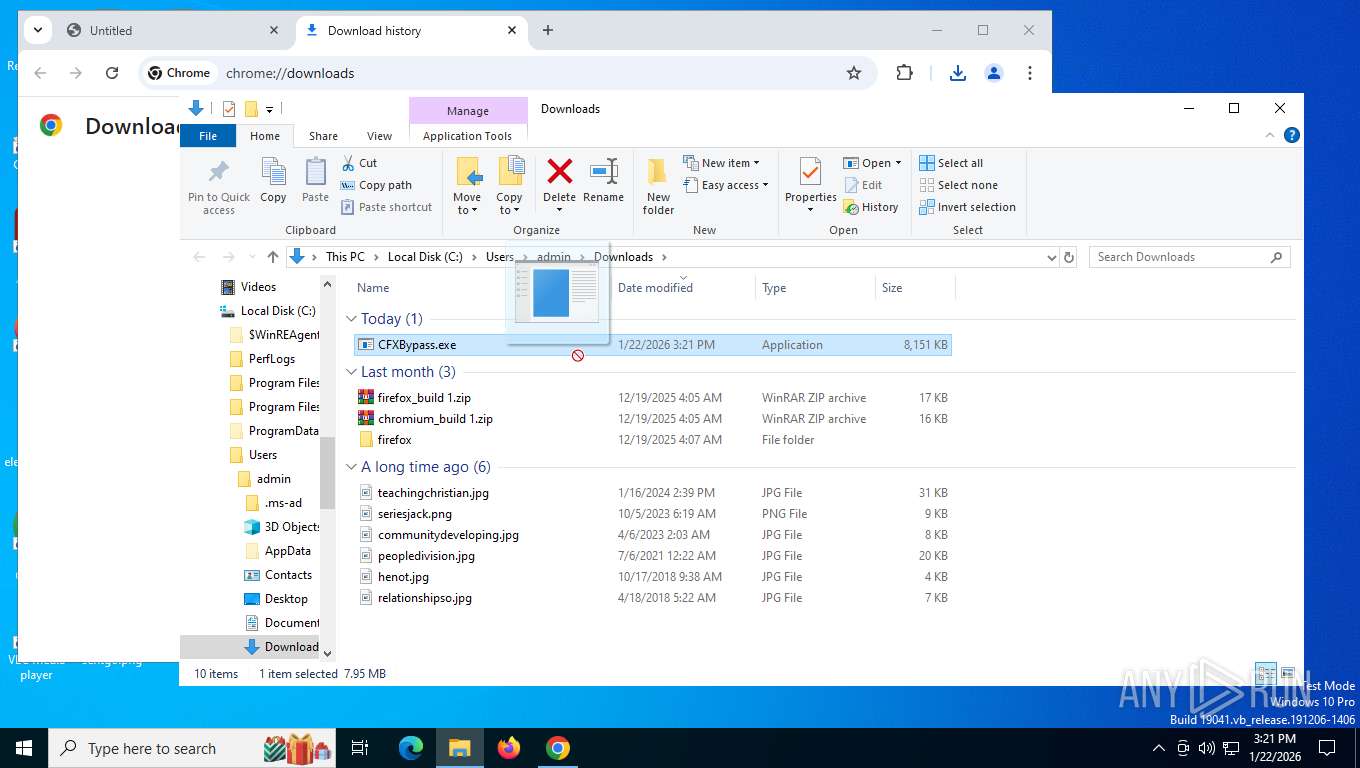Open Chrome Extensions puzzle icon
The image size is (1360, 768).
pos(905,73)
